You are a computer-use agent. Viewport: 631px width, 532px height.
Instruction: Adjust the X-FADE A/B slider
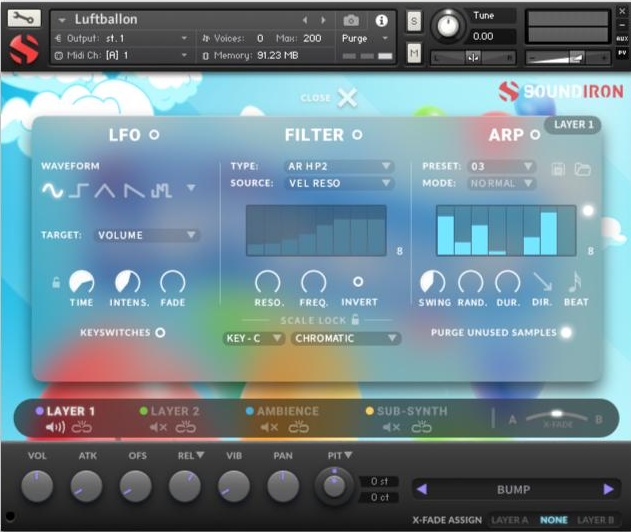tap(557, 416)
